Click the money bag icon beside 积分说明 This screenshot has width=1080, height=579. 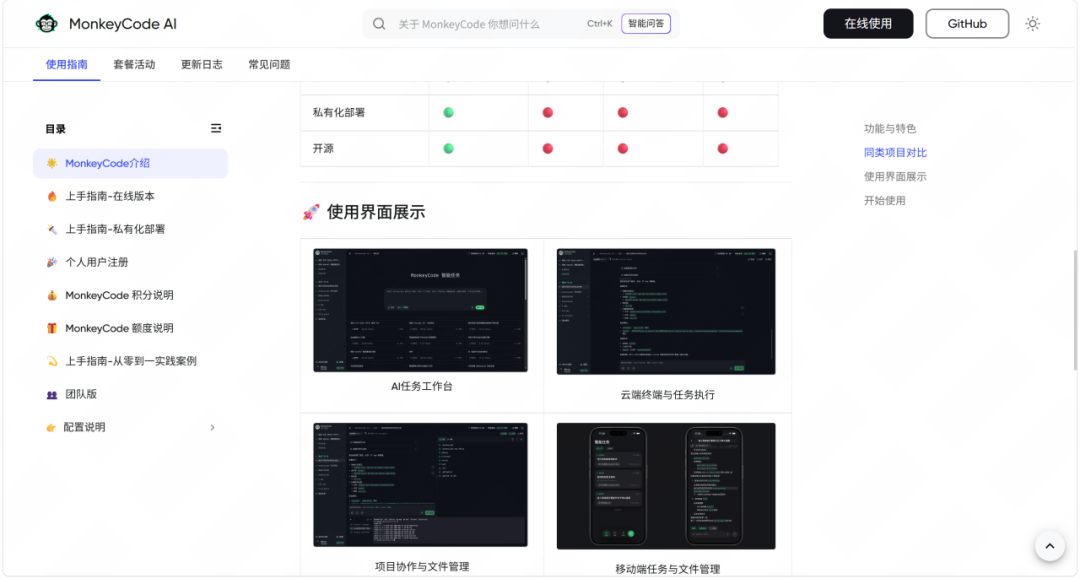(52, 295)
